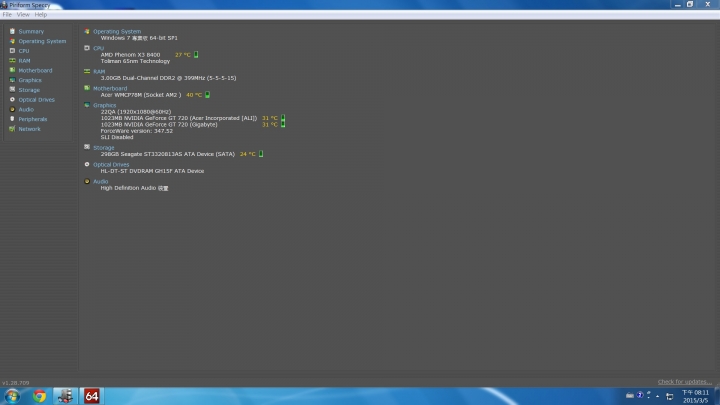Select RAM in the sidebar
The image size is (720, 405).
(24, 61)
